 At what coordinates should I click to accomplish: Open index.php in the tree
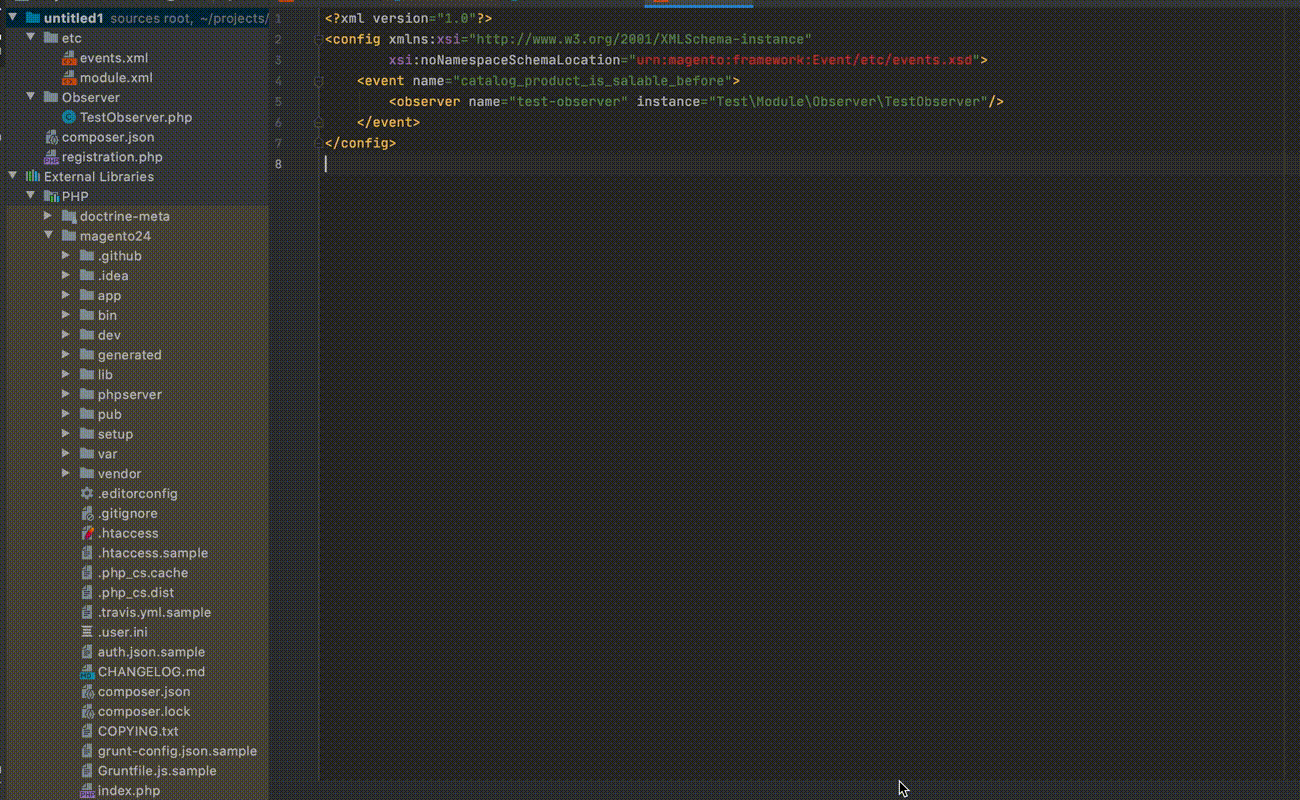coord(128,791)
